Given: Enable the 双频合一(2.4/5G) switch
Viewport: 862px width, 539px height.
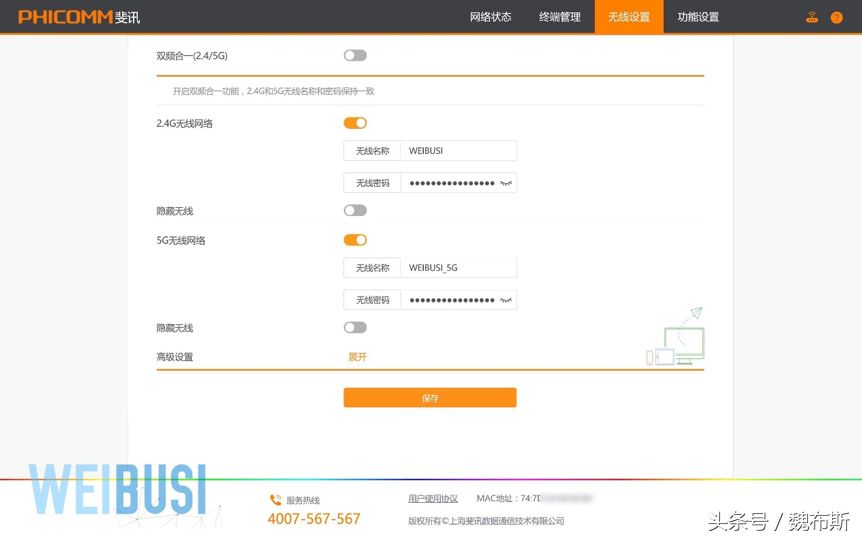Looking at the screenshot, I should point(355,56).
